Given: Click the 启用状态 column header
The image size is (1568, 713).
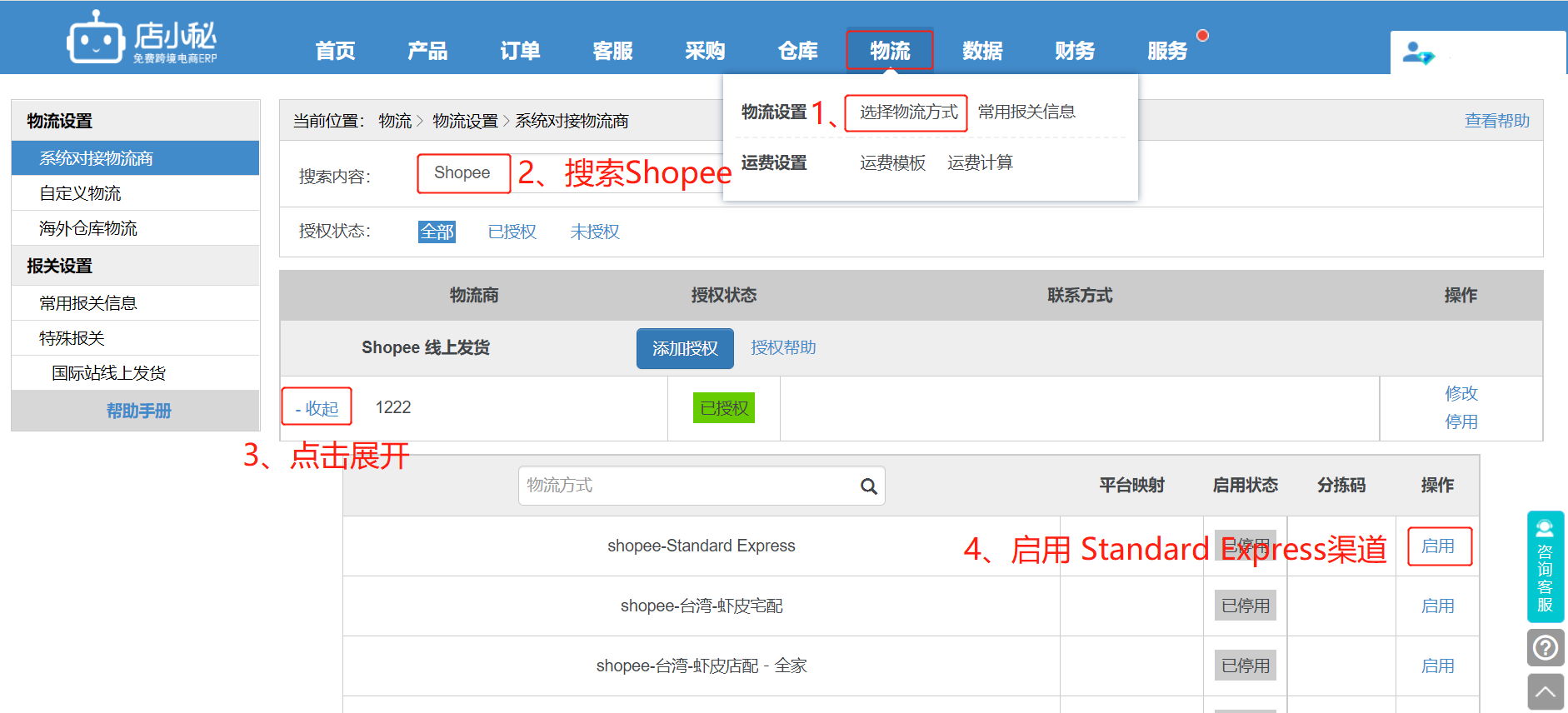Looking at the screenshot, I should [x=1246, y=486].
